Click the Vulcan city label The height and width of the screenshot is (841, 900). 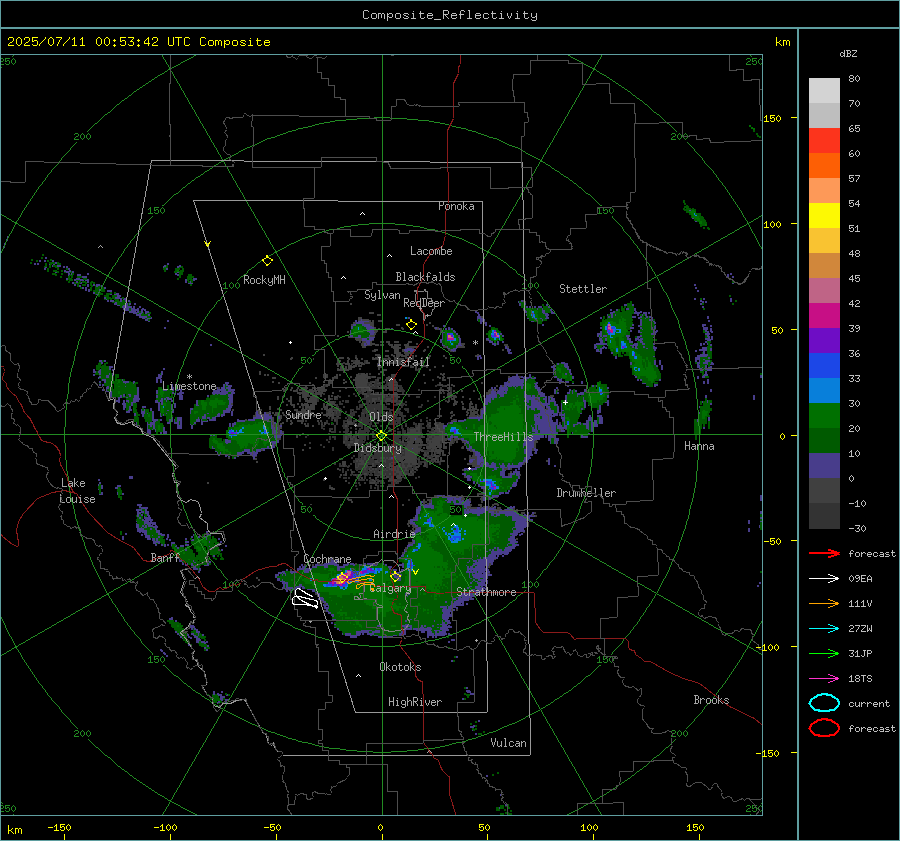(508, 743)
